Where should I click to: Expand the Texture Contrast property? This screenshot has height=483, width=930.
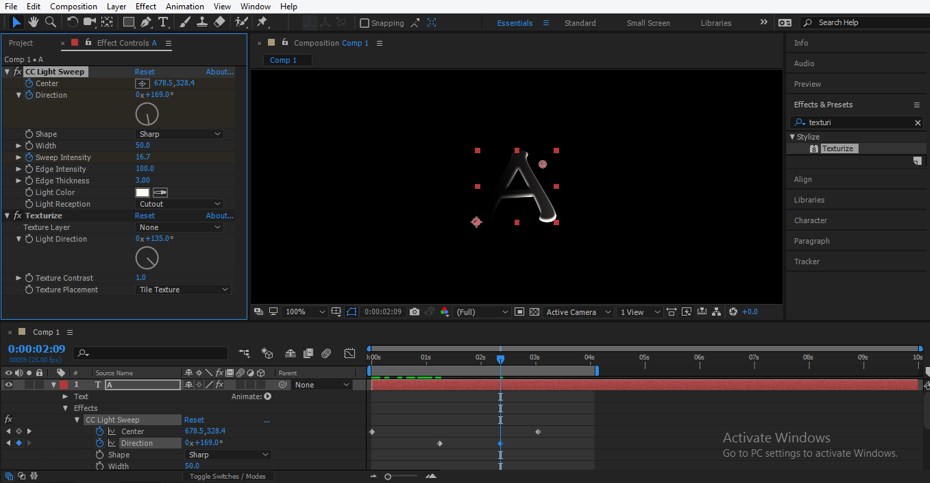click(18, 278)
